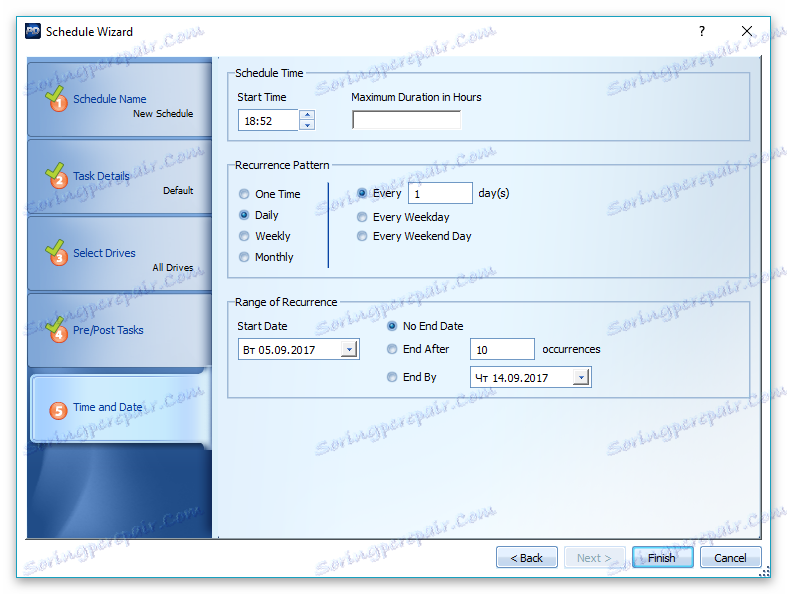Open the Schedule Name step
Viewport: 787px width, 594px height.
click(119, 99)
